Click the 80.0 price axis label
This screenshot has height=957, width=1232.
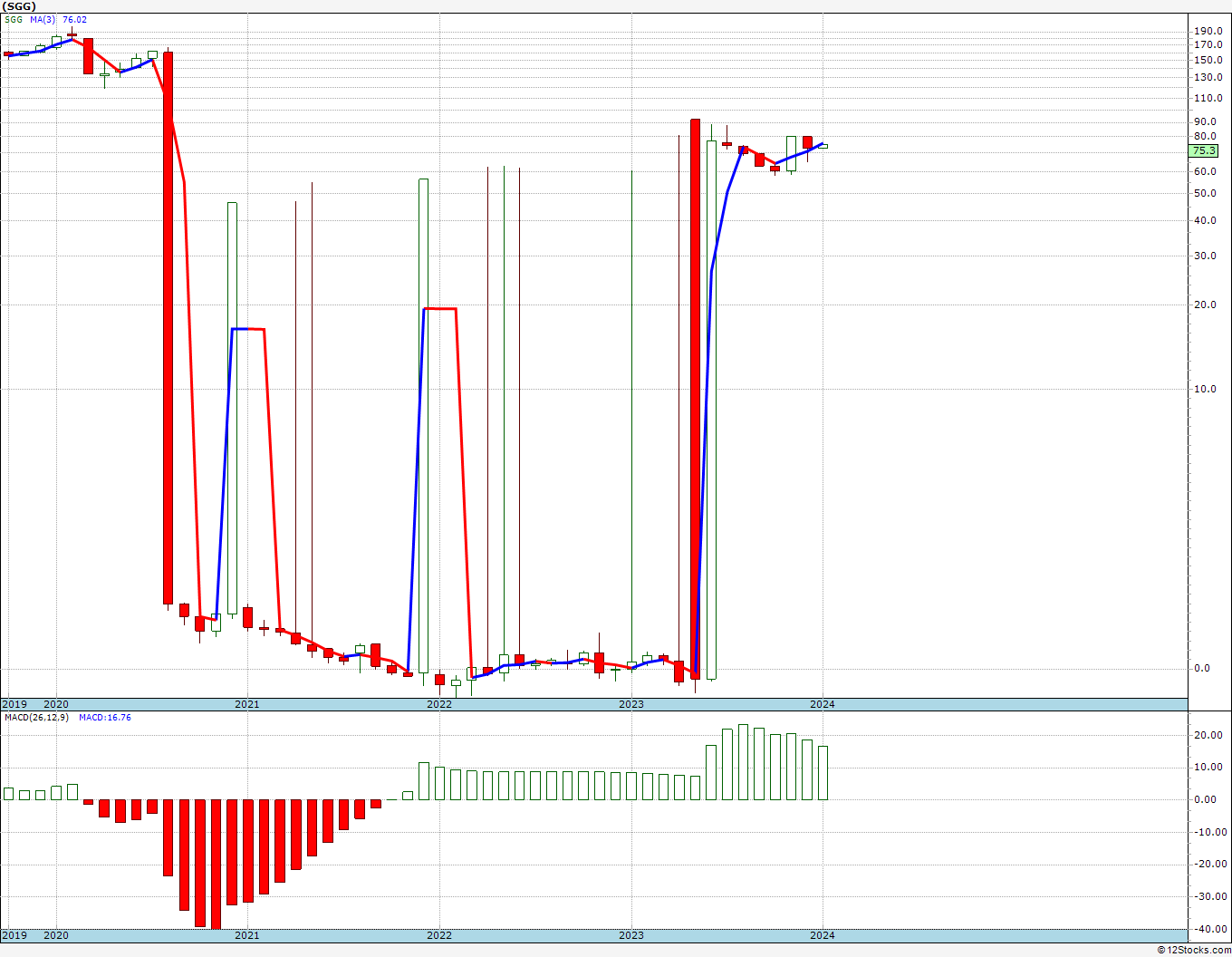tap(1205, 137)
